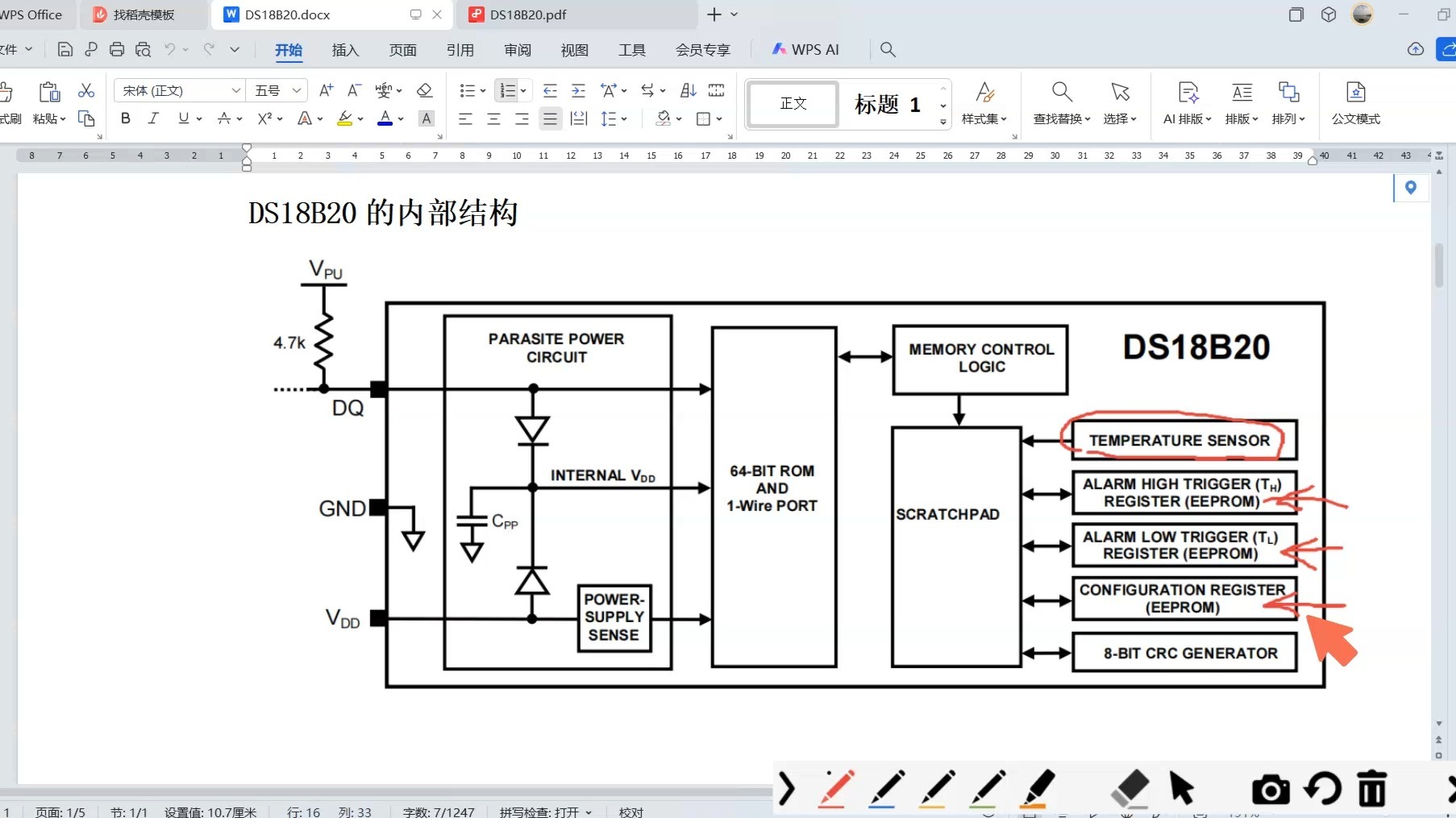
Task: Click the Undo arrow icon
Action: coord(169,49)
